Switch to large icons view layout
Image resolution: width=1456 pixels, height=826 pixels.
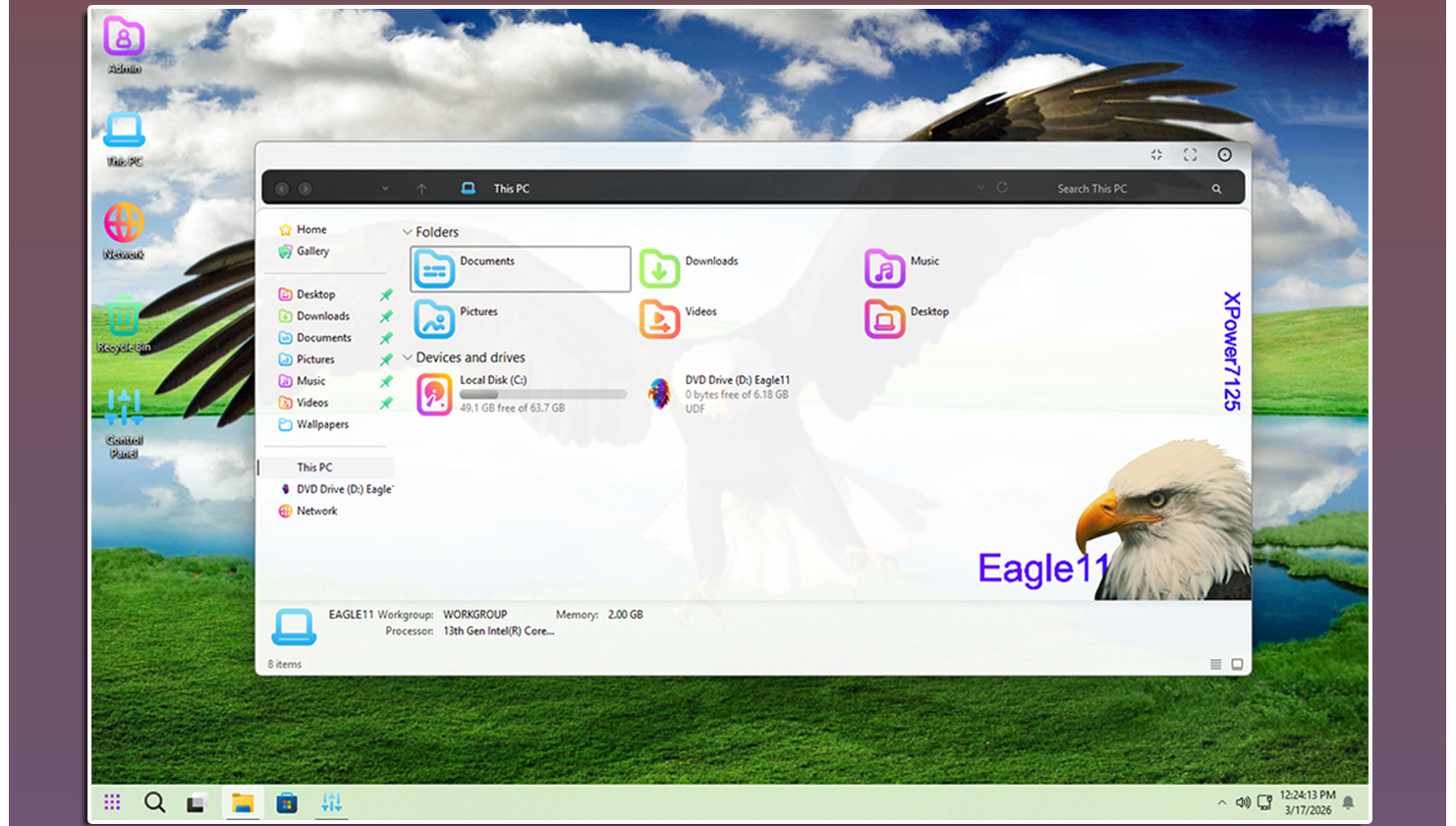tap(1237, 665)
